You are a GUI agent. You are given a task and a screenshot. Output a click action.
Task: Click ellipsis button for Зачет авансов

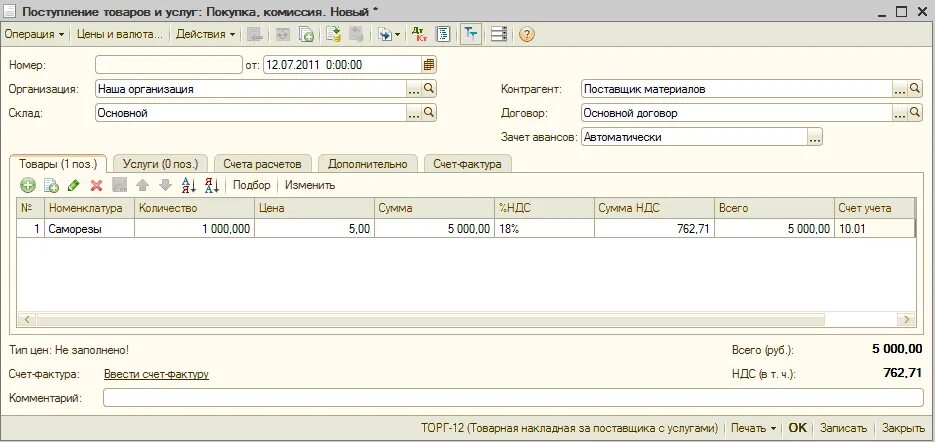pos(815,137)
